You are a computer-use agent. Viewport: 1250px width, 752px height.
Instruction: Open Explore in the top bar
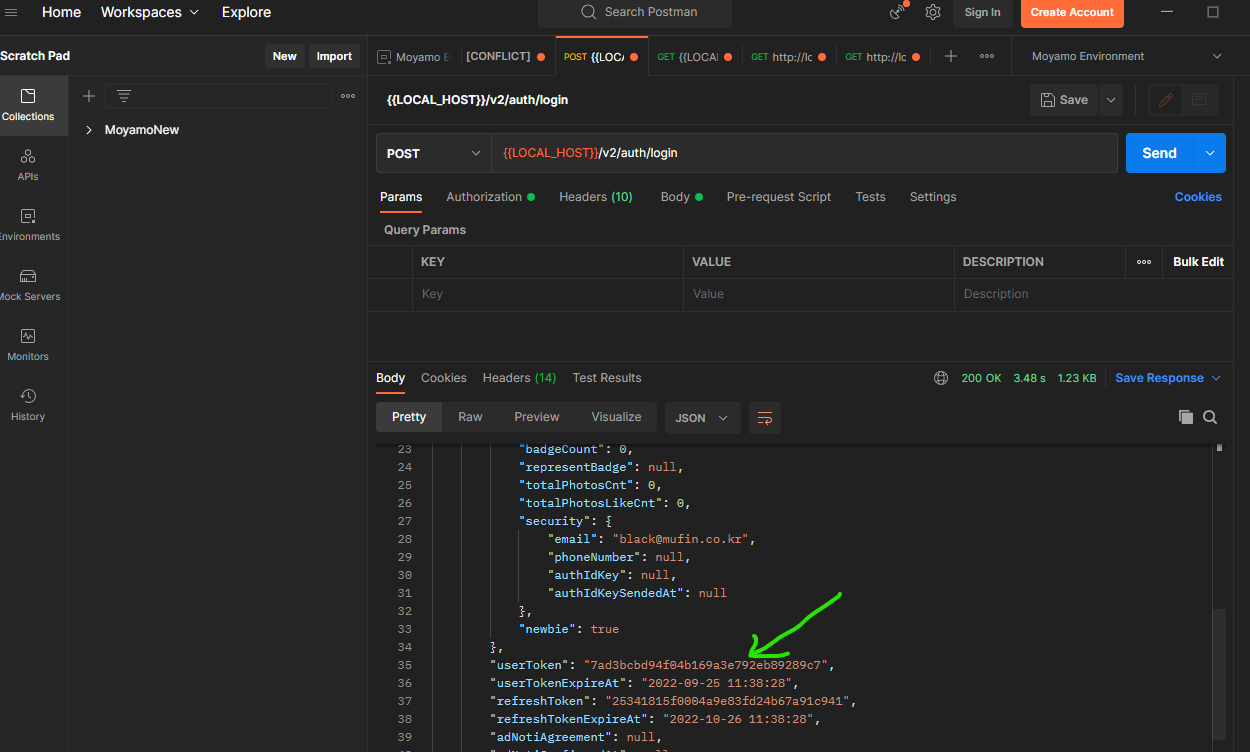point(246,12)
